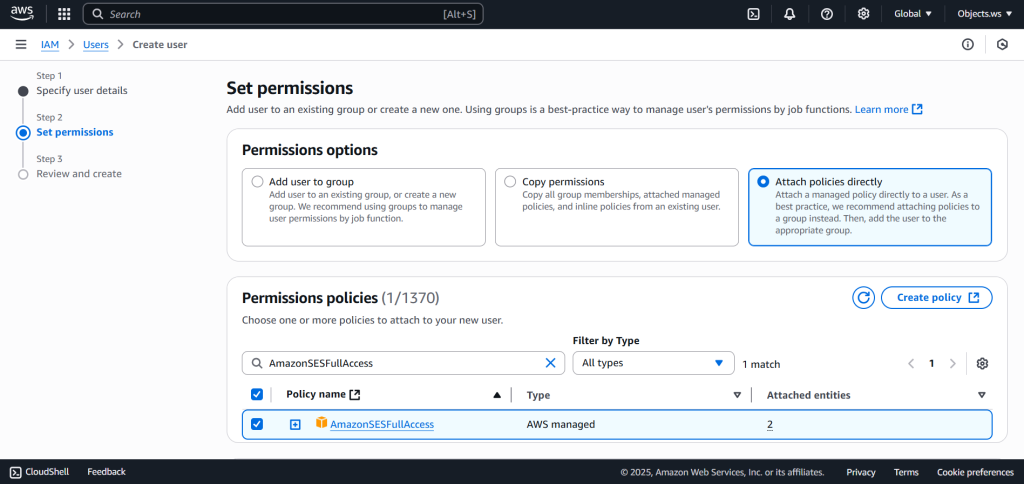Open the Global region dropdown

[x=912, y=14]
